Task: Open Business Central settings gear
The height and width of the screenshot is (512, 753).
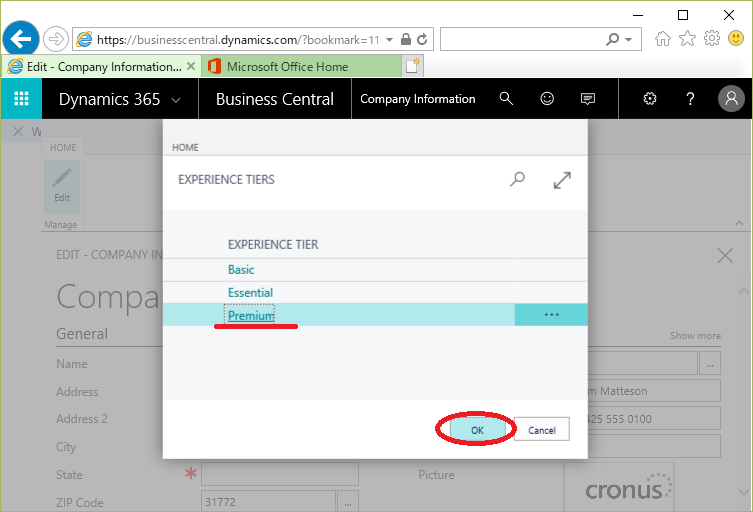Action: coord(650,98)
